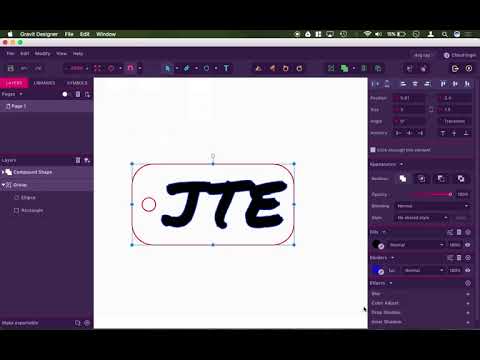Screen dimensions: 480x360
Task: Delete fill using Fills trash icon
Action: pyautogui.click(x=459, y=232)
